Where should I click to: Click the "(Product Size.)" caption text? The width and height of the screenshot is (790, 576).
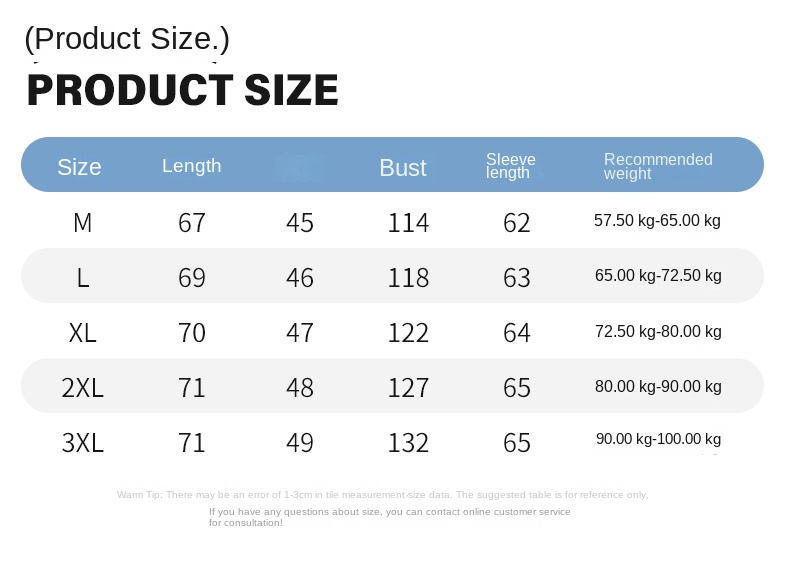pos(127,38)
